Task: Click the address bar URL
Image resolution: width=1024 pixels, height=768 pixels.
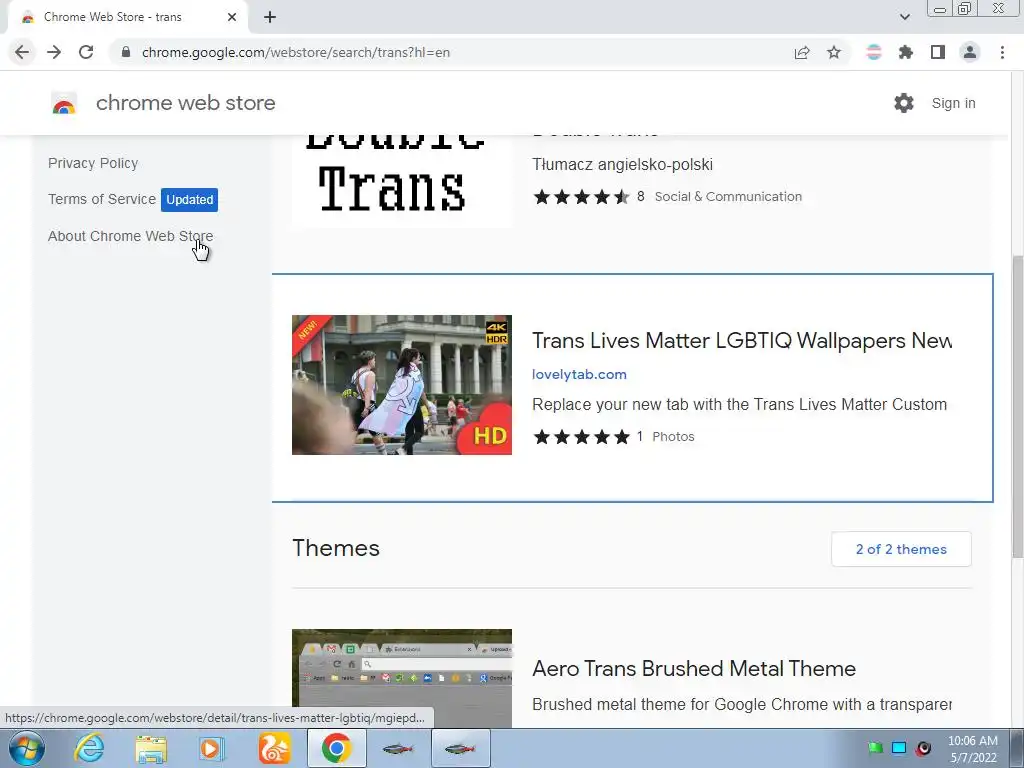Action: 296,52
